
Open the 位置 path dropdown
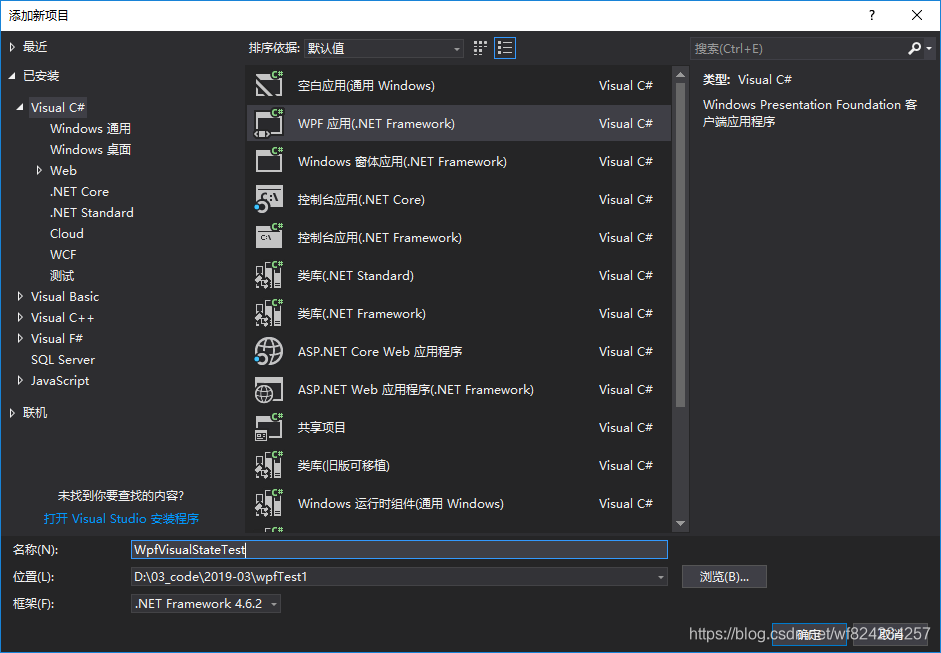point(660,577)
